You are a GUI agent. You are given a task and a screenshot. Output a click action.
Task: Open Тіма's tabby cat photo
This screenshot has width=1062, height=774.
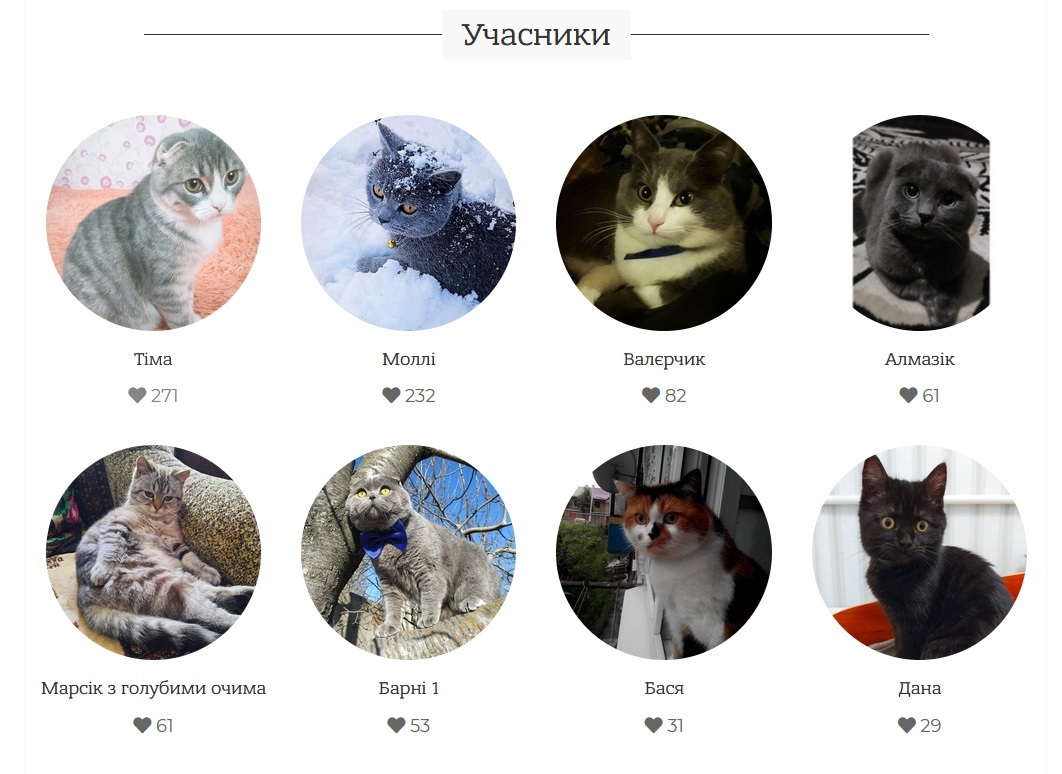[153, 223]
